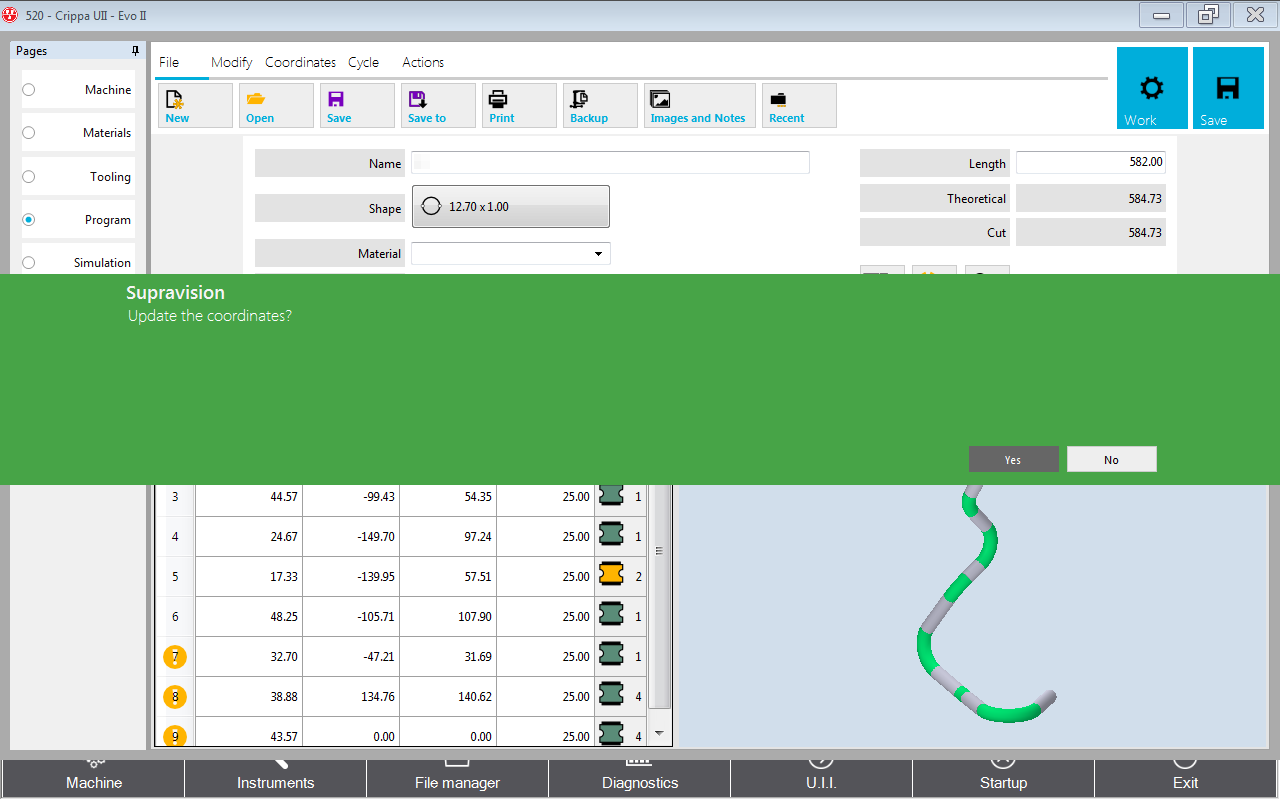Click the Work gear tile
The image size is (1280, 800).
(1152, 89)
